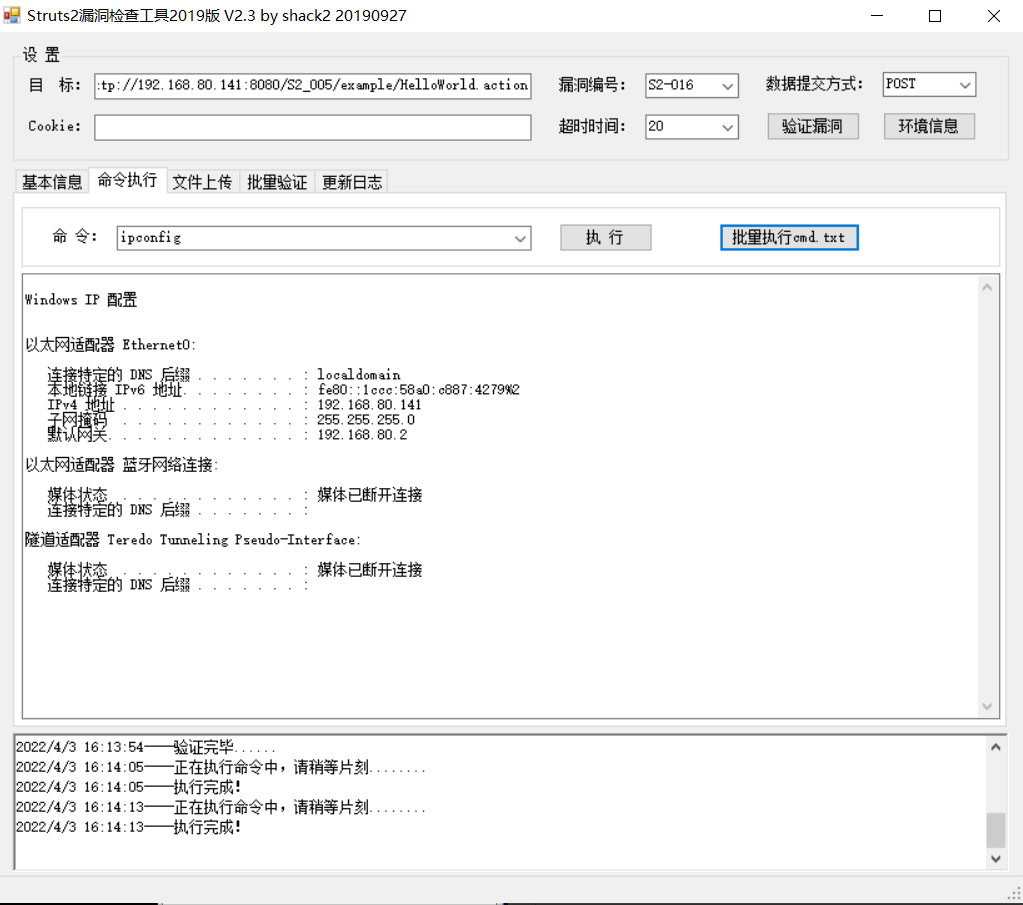The height and width of the screenshot is (905, 1023).
Task: Open the POST submit method dropdown
Action: [929, 85]
